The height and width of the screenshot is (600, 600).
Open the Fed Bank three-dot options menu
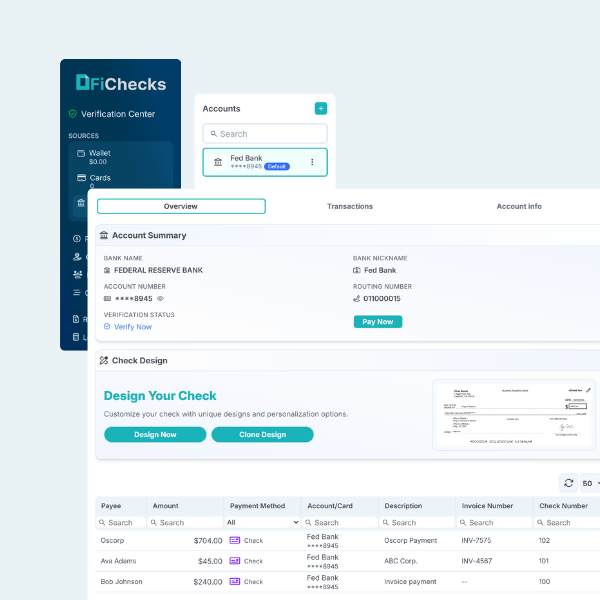click(x=312, y=162)
